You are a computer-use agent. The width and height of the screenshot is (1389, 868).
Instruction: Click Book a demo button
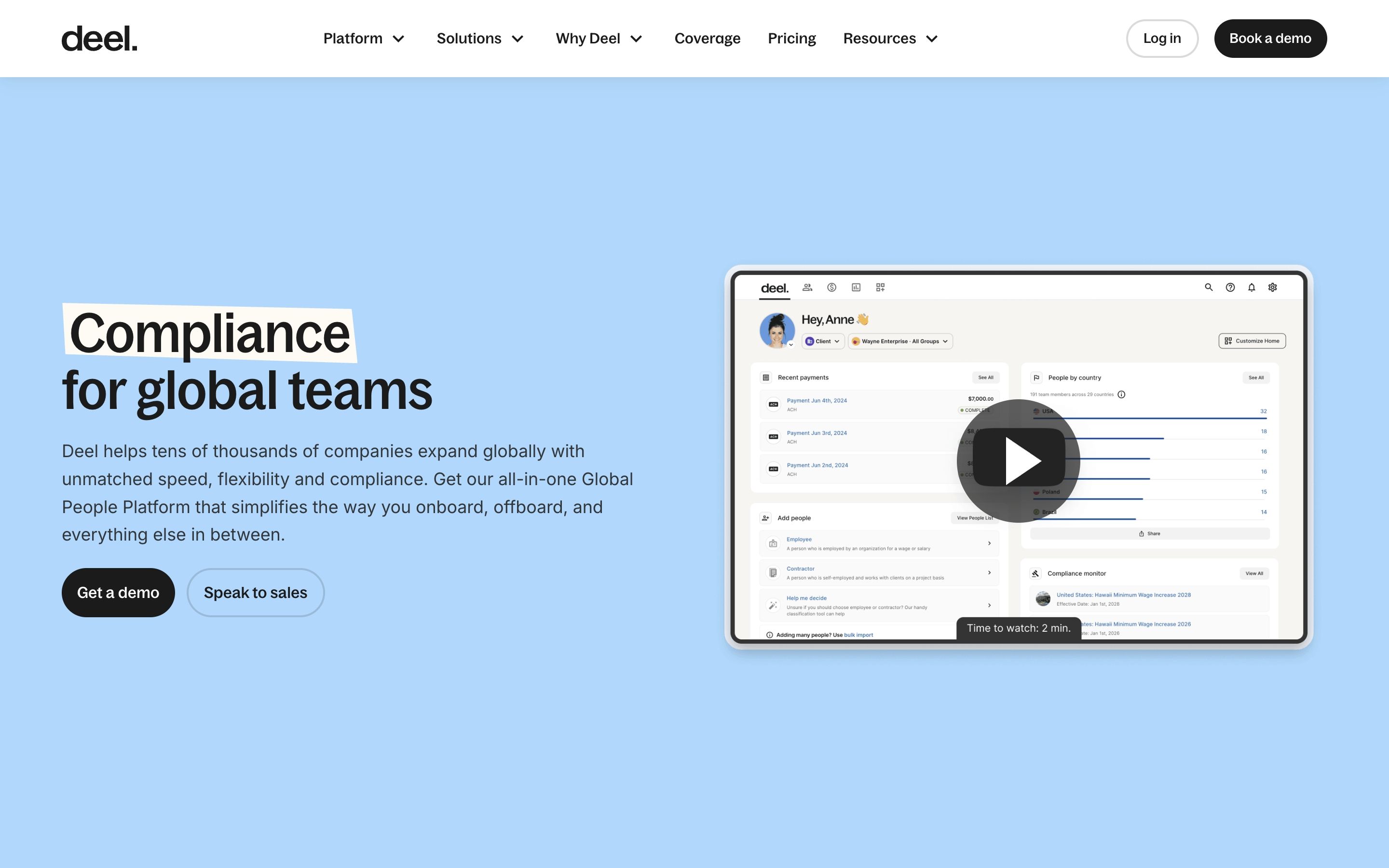coord(1269,39)
